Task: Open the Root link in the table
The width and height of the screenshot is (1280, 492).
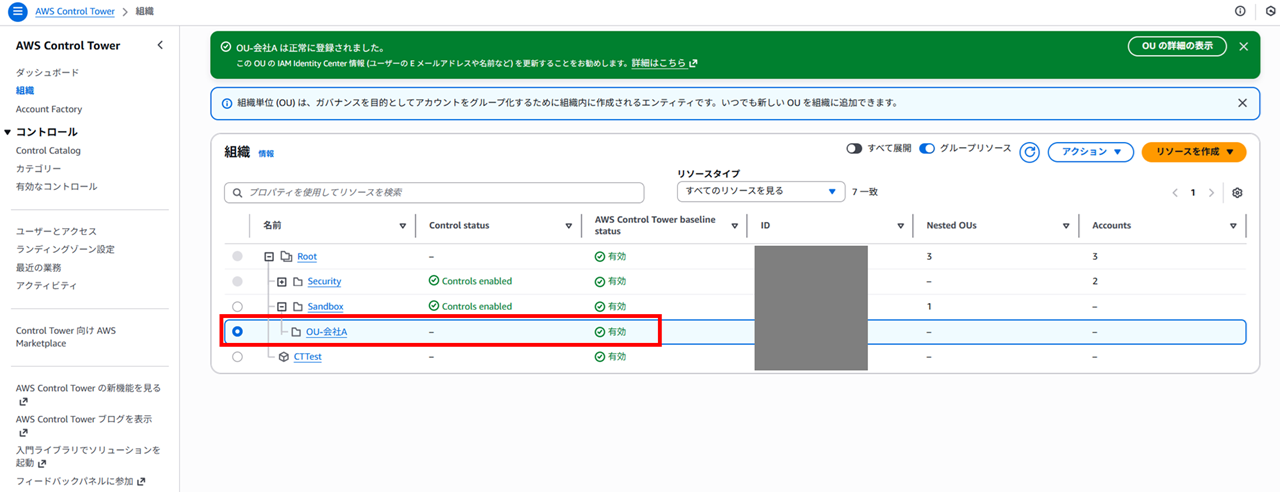Action: tap(307, 257)
